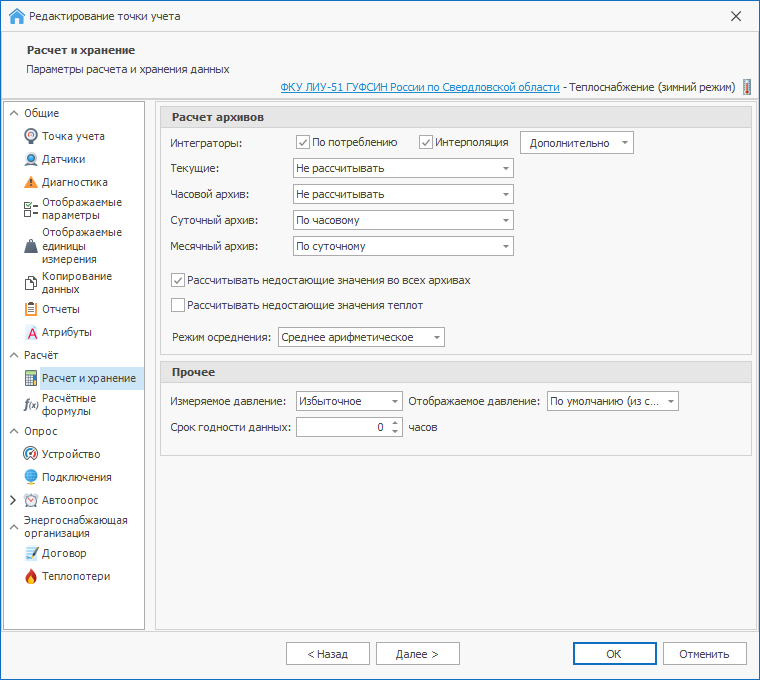760x680 pixels.
Task: Uncheck the По потреблению checkbox
Action: tap(303, 143)
